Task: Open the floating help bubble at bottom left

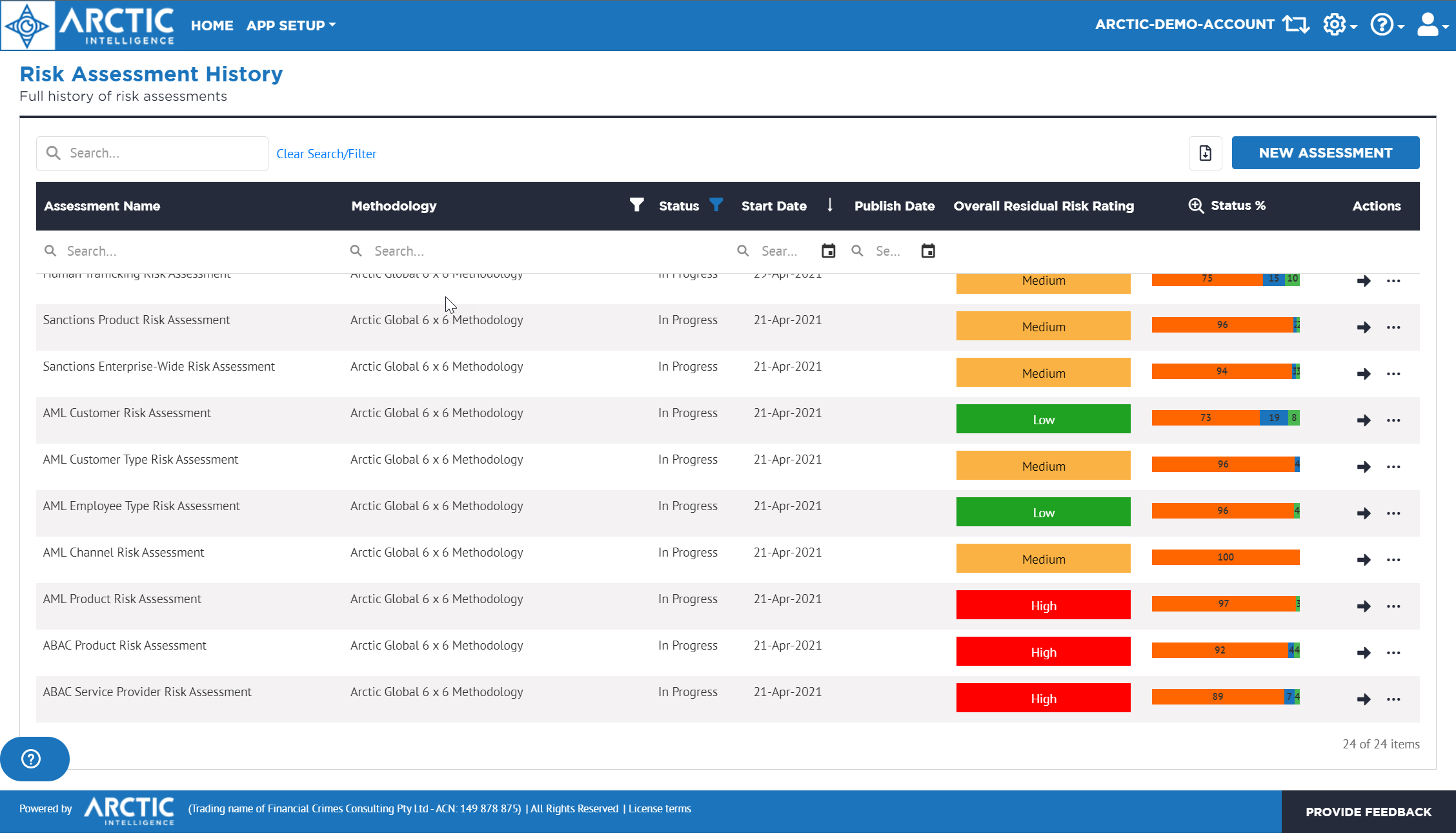Action: 31,759
